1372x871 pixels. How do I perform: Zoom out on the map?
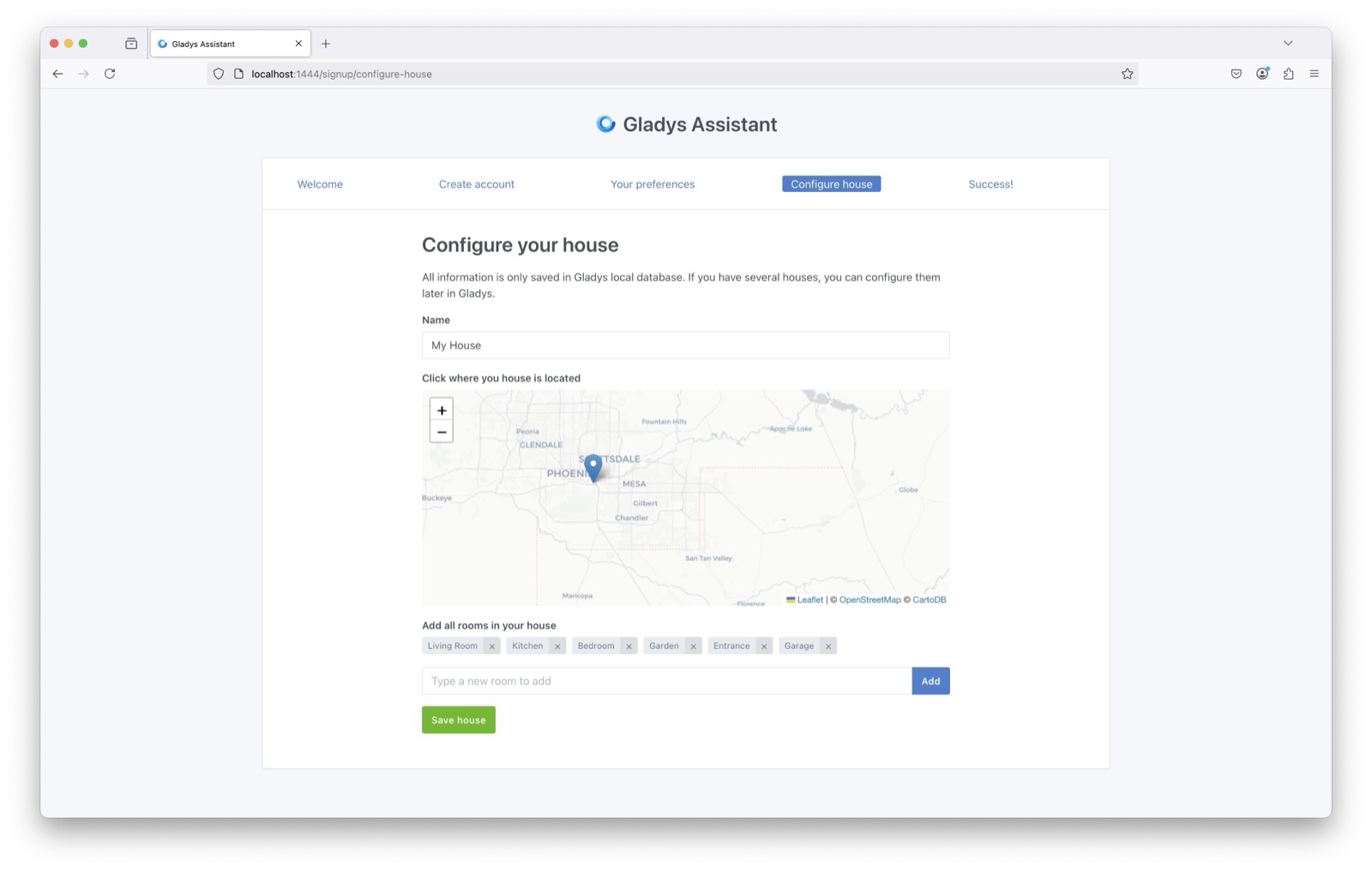pos(442,432)
